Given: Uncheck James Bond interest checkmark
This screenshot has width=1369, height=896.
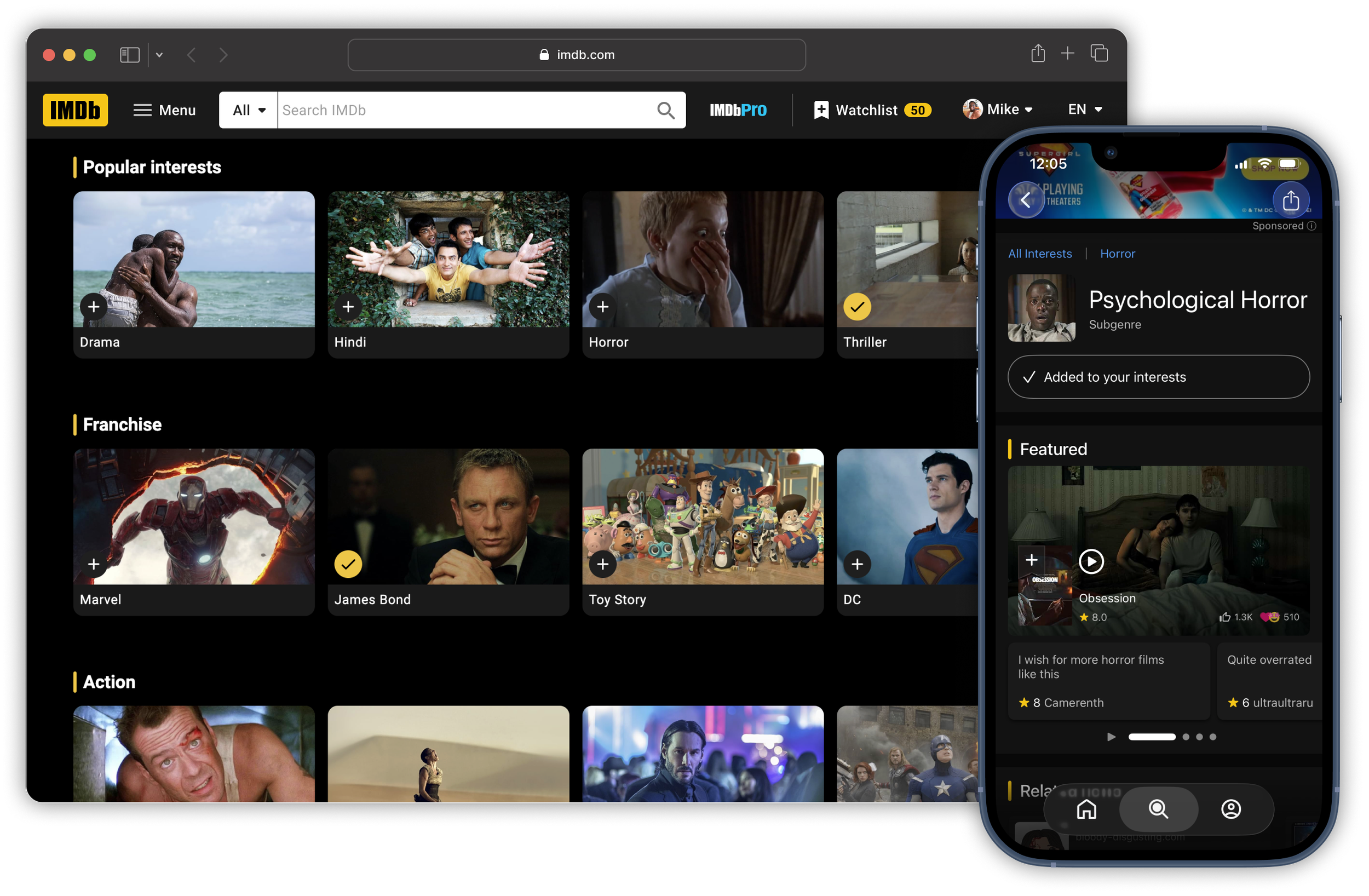Looking at the screenshot, I should (348, 564).
